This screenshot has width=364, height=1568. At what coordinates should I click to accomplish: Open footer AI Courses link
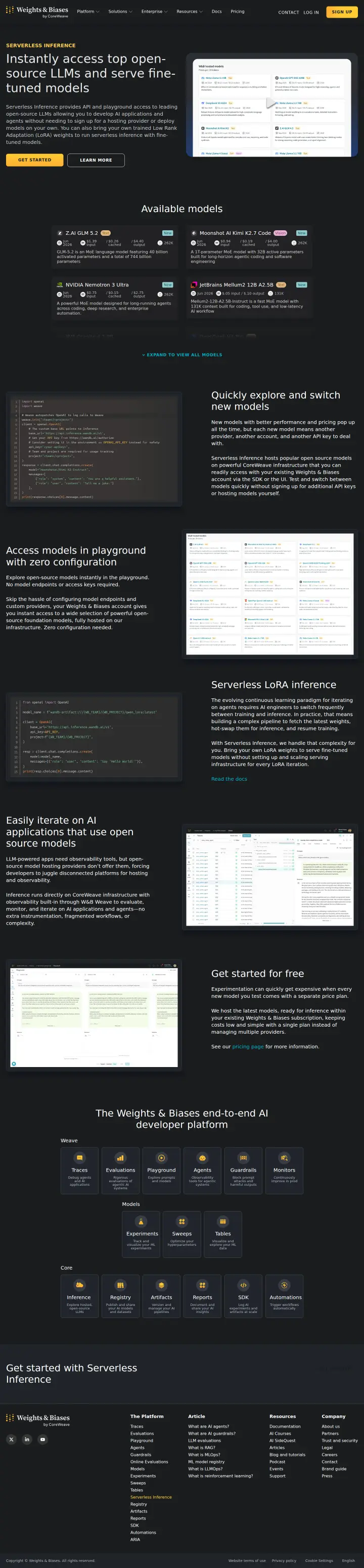[280, 1434]
